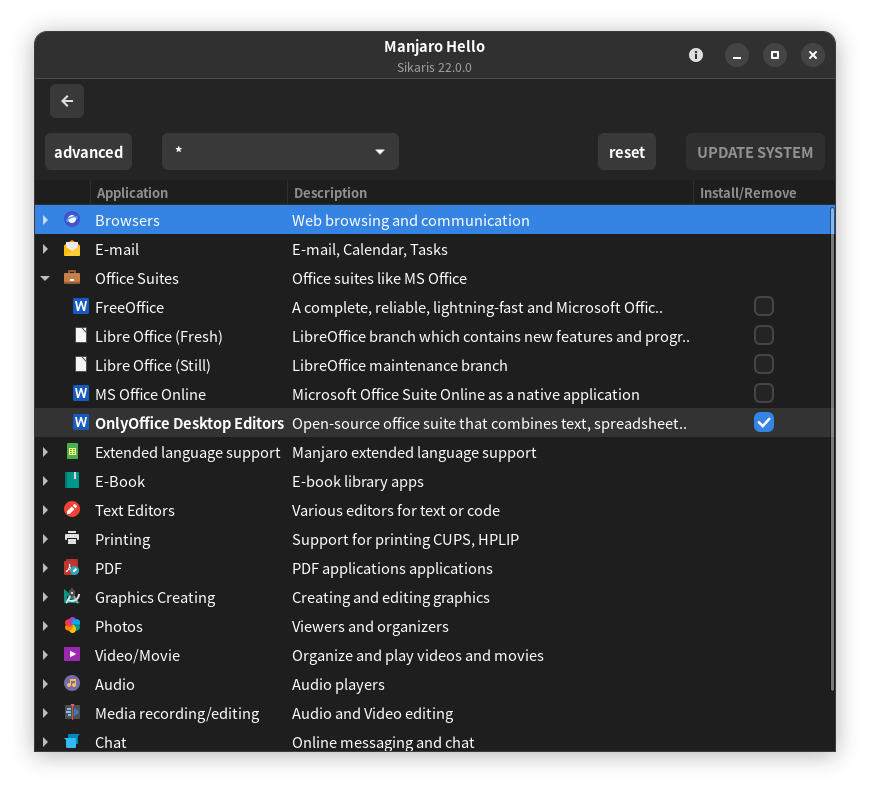The height and width of the screenshot is (789, 870).
Task: Expand the Extended language support arrow
Action: click(x=45, y=452)
